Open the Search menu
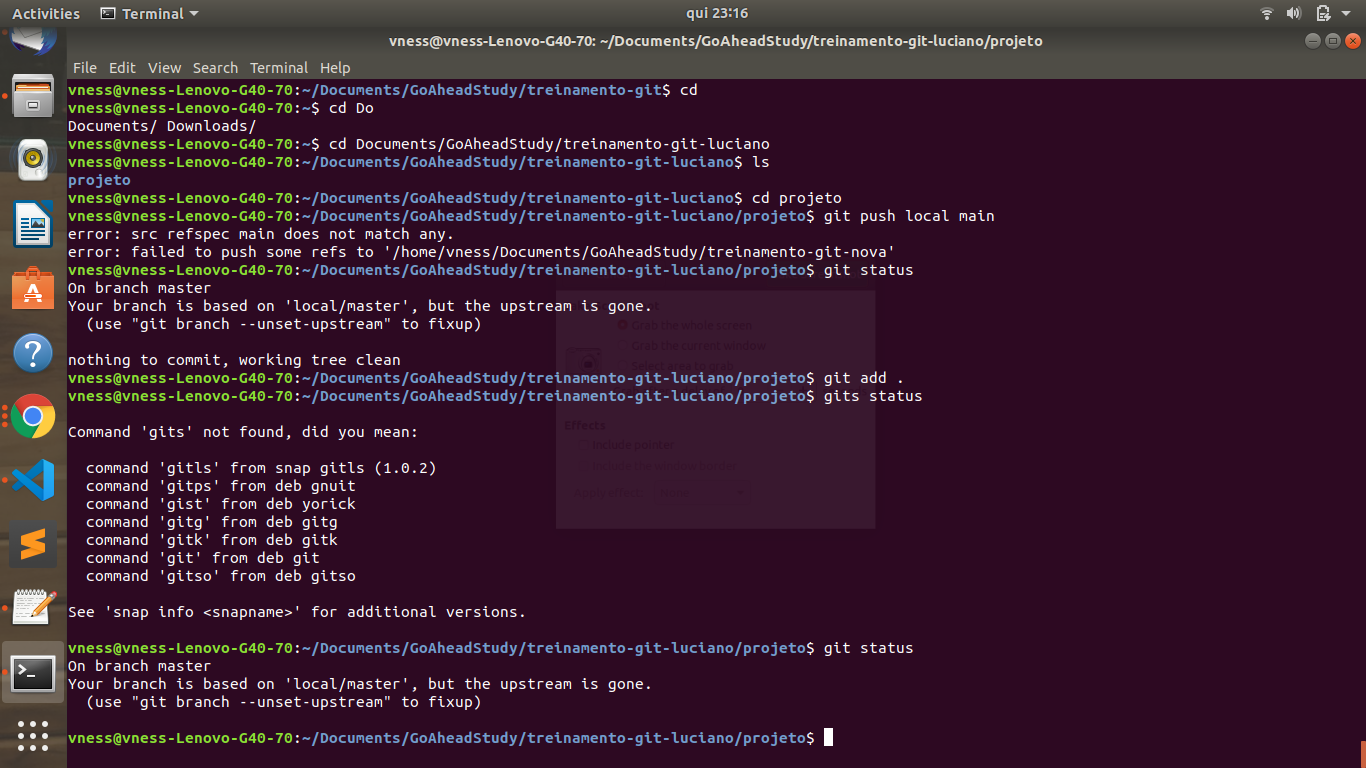Image resolution: width=1366 pixels, height=768 pixels. (x=215, y=67)
